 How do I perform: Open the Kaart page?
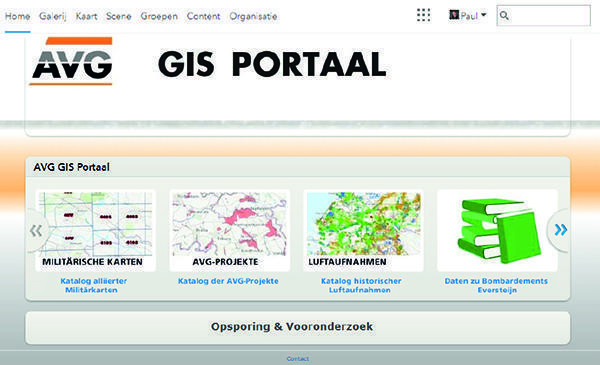click(86, 16)
